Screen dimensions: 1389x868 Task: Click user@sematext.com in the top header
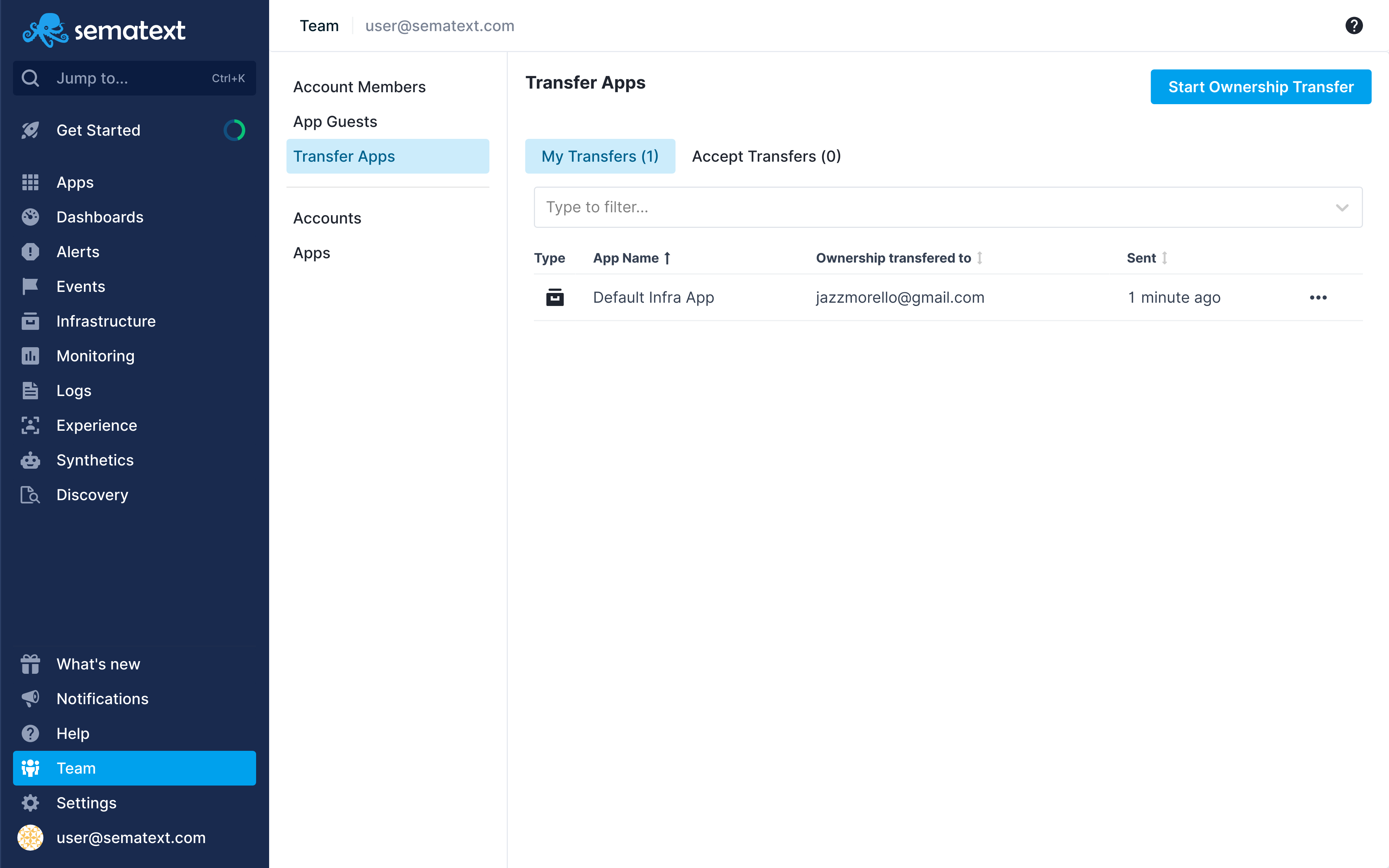(439, 26)
